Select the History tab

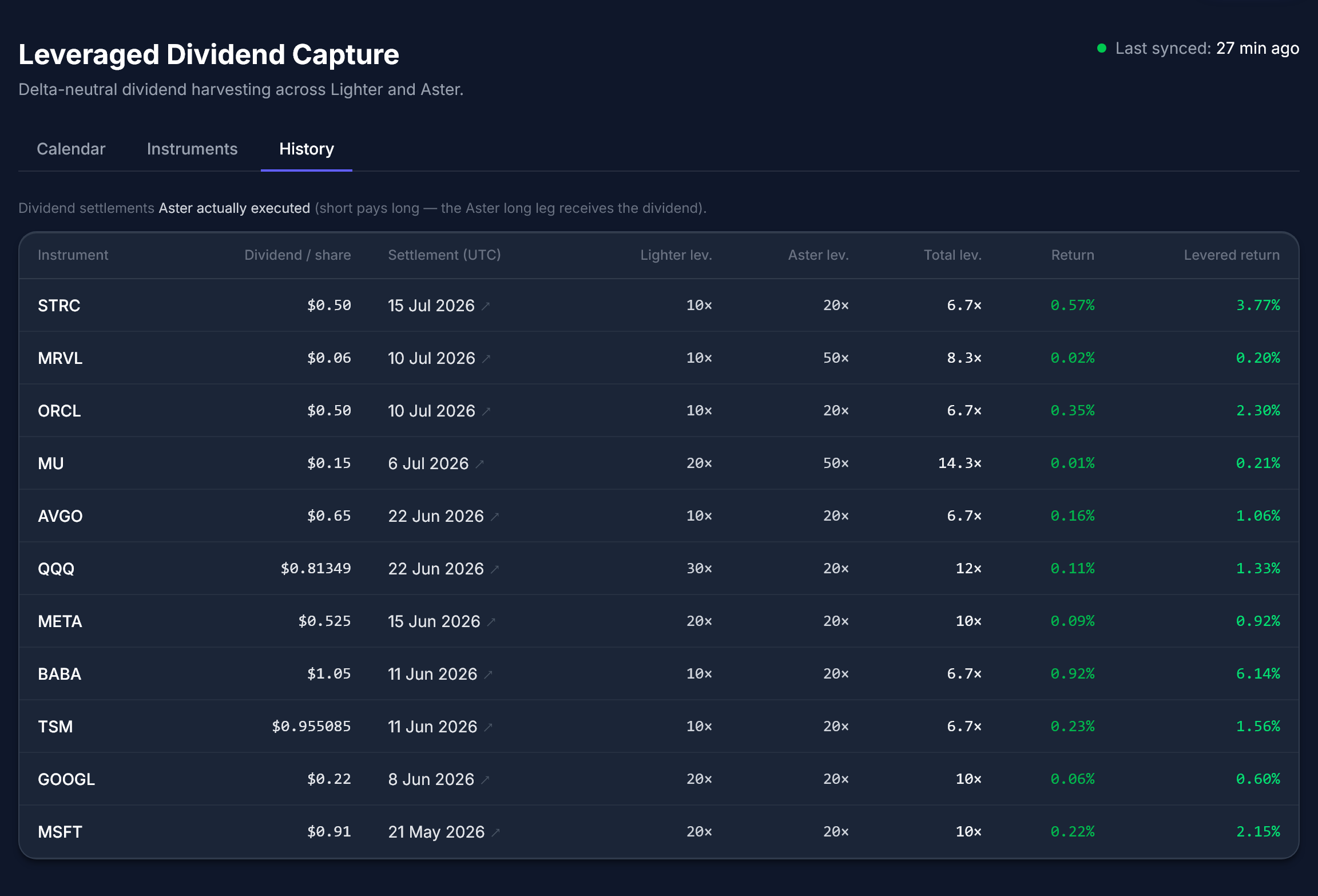307,149
